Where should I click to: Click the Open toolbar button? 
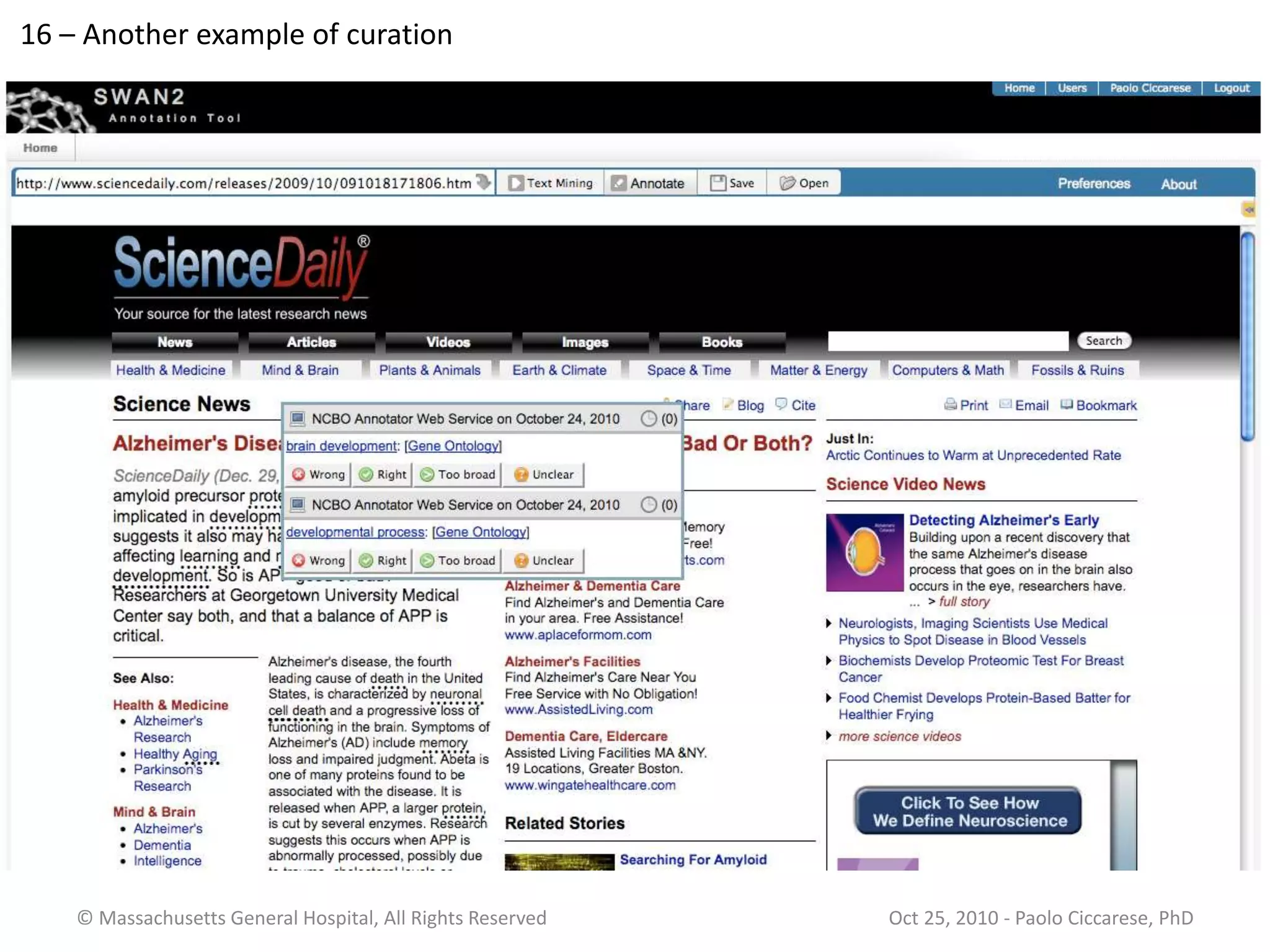804,183
